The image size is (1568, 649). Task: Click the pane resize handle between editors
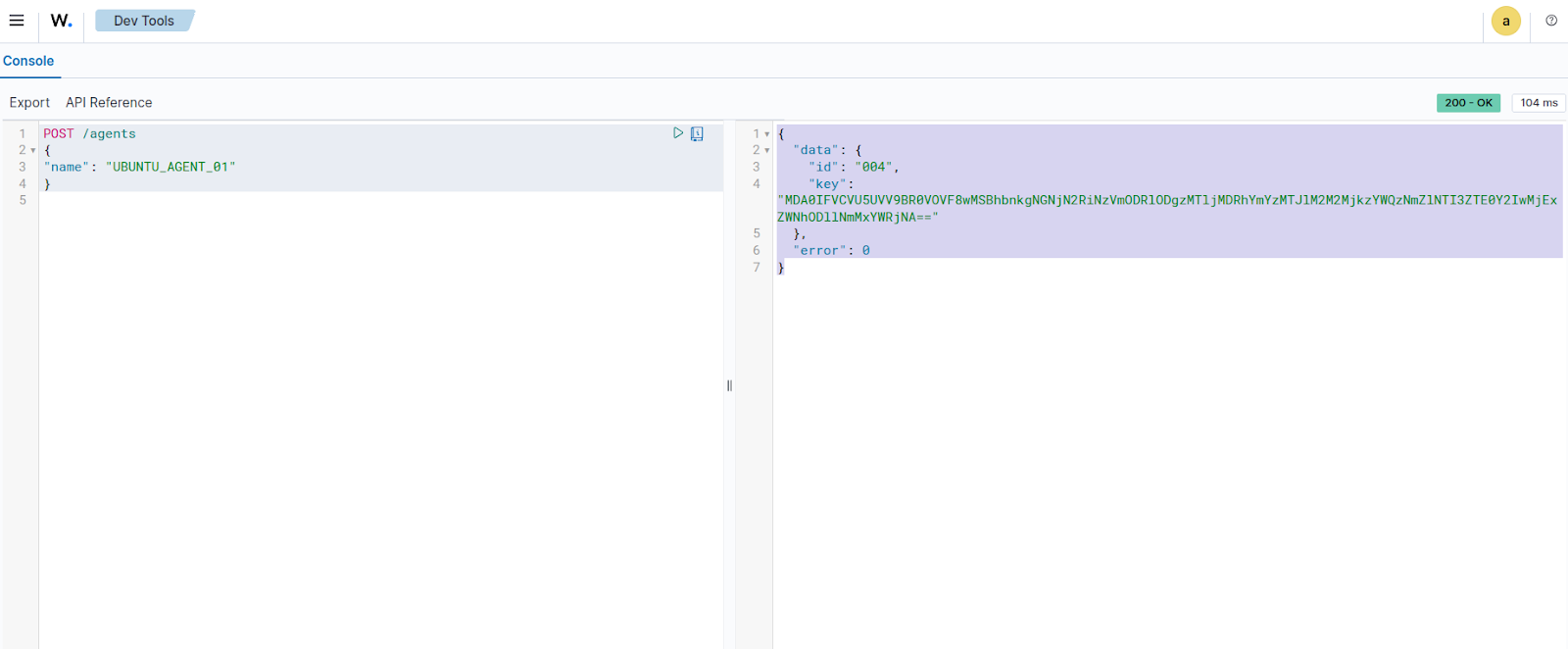point(729,385)
